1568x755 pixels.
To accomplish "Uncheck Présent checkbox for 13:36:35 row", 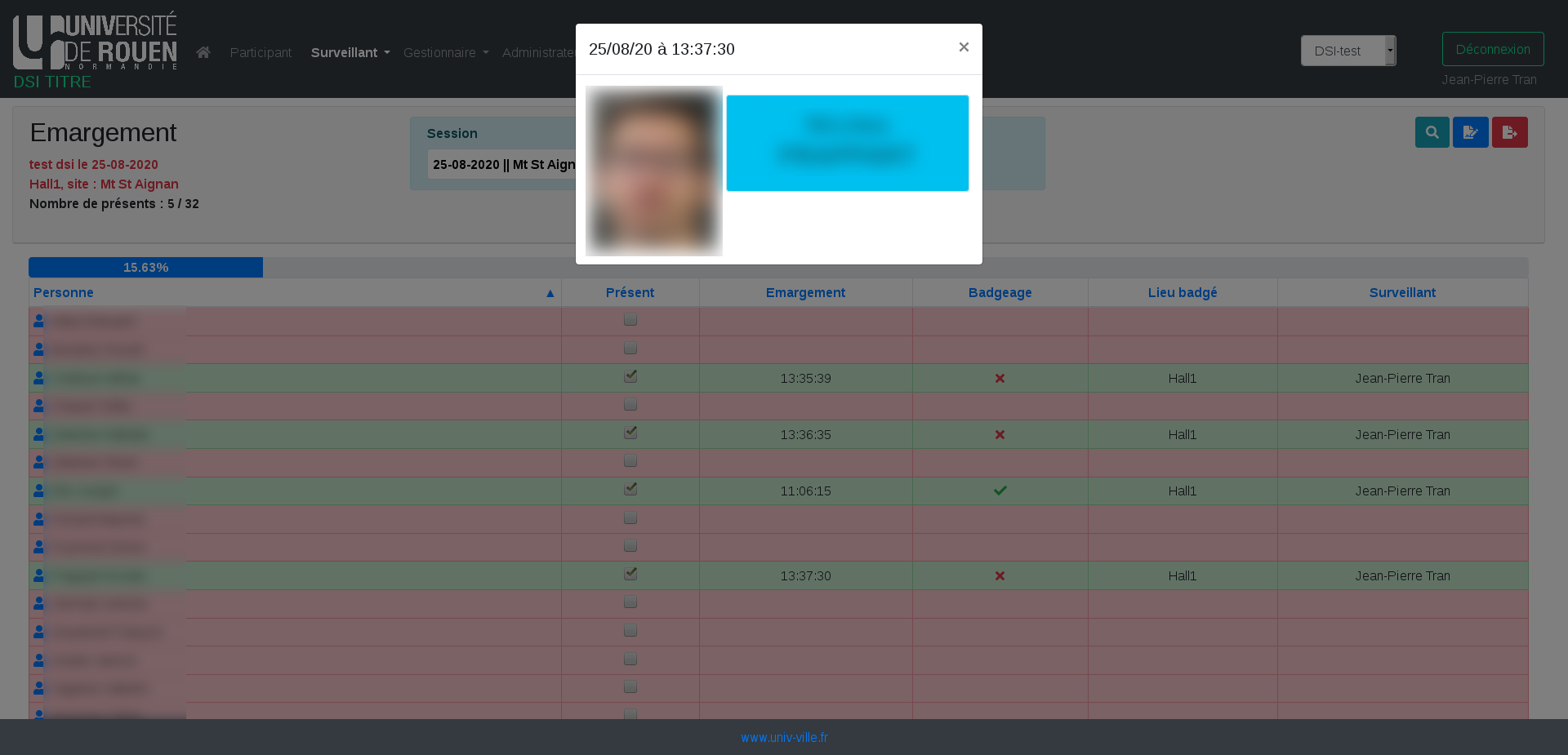I will click(x=630, y=433).
